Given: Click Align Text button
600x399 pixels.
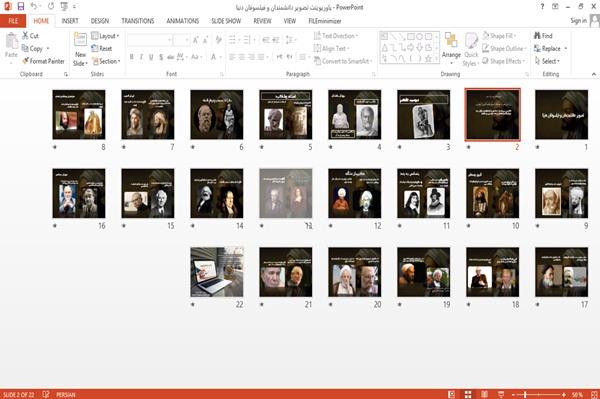Looking at the screenshot, I should pyautogui.click(x=331, y=49).
